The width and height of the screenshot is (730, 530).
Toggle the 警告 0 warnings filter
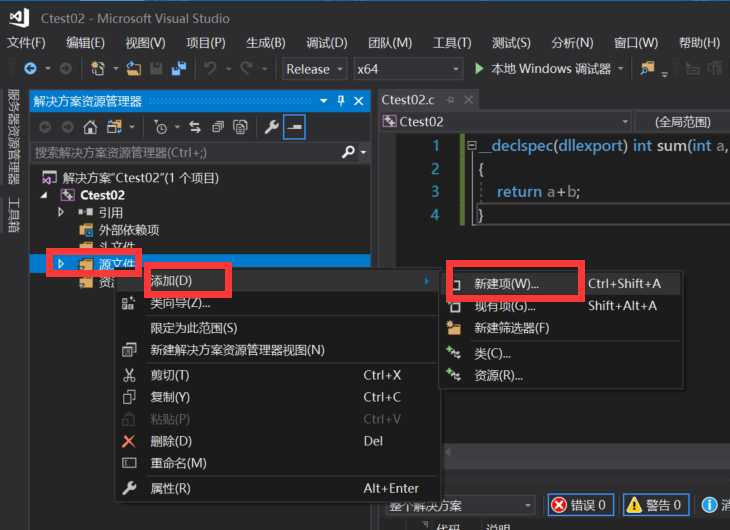[656, 505]
